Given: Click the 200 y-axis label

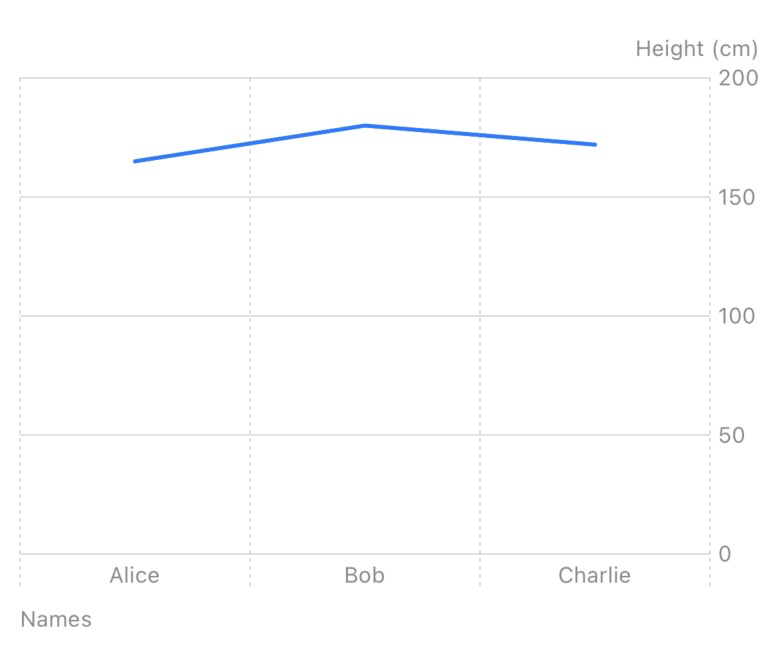Looking at the screenshot, I should click(738, 78).
